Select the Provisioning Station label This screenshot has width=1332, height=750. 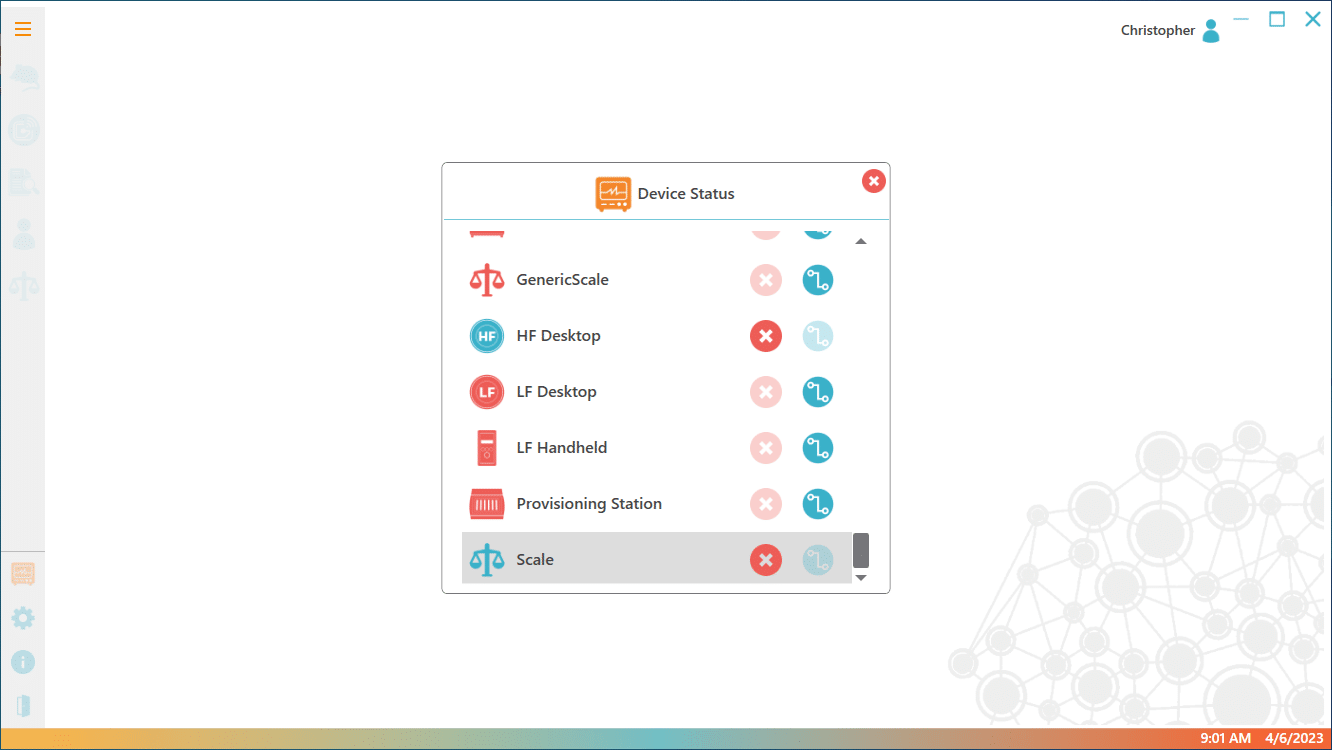pyautogui.click(x=589, y=504)
